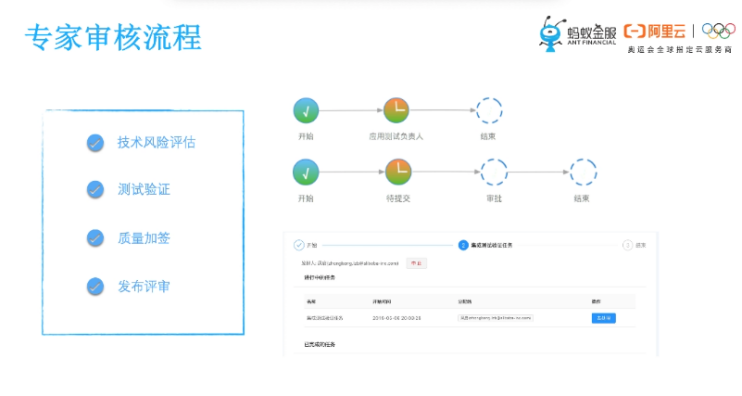Click the small red-text button beside the initiator email
This screenshot has height=396, width=742.
pos(416,263)
